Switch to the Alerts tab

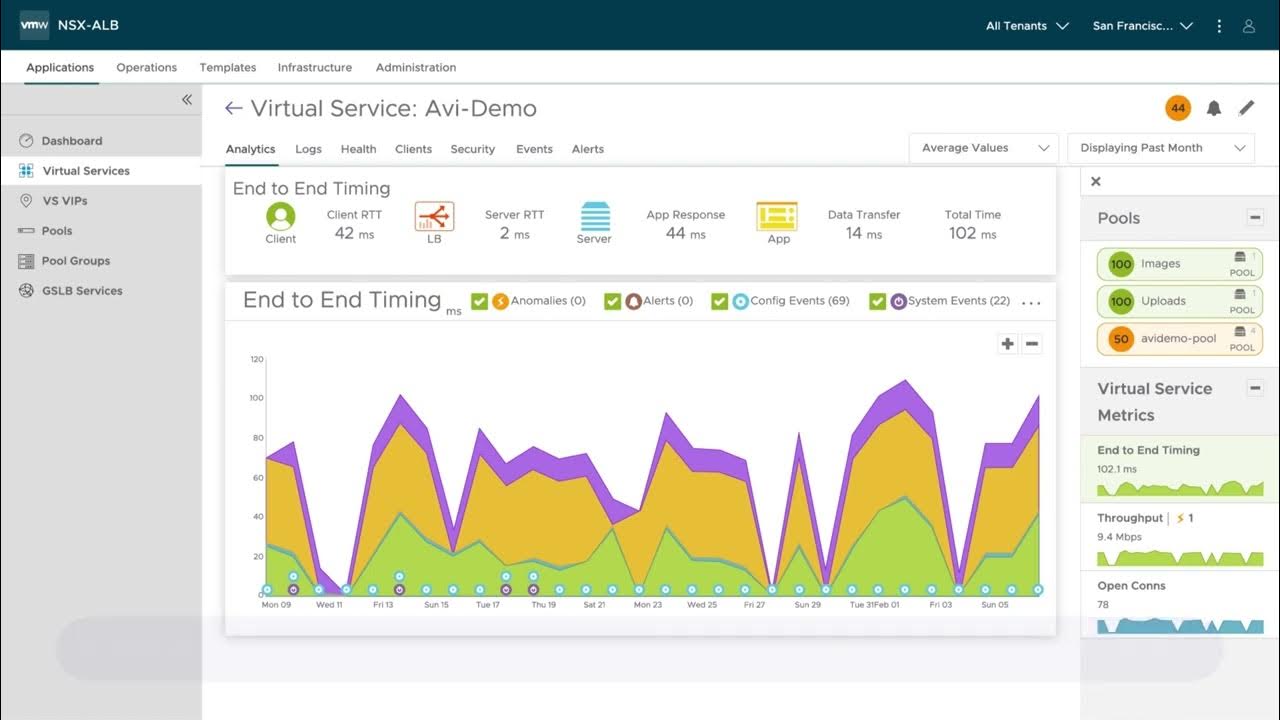(588, 149)
